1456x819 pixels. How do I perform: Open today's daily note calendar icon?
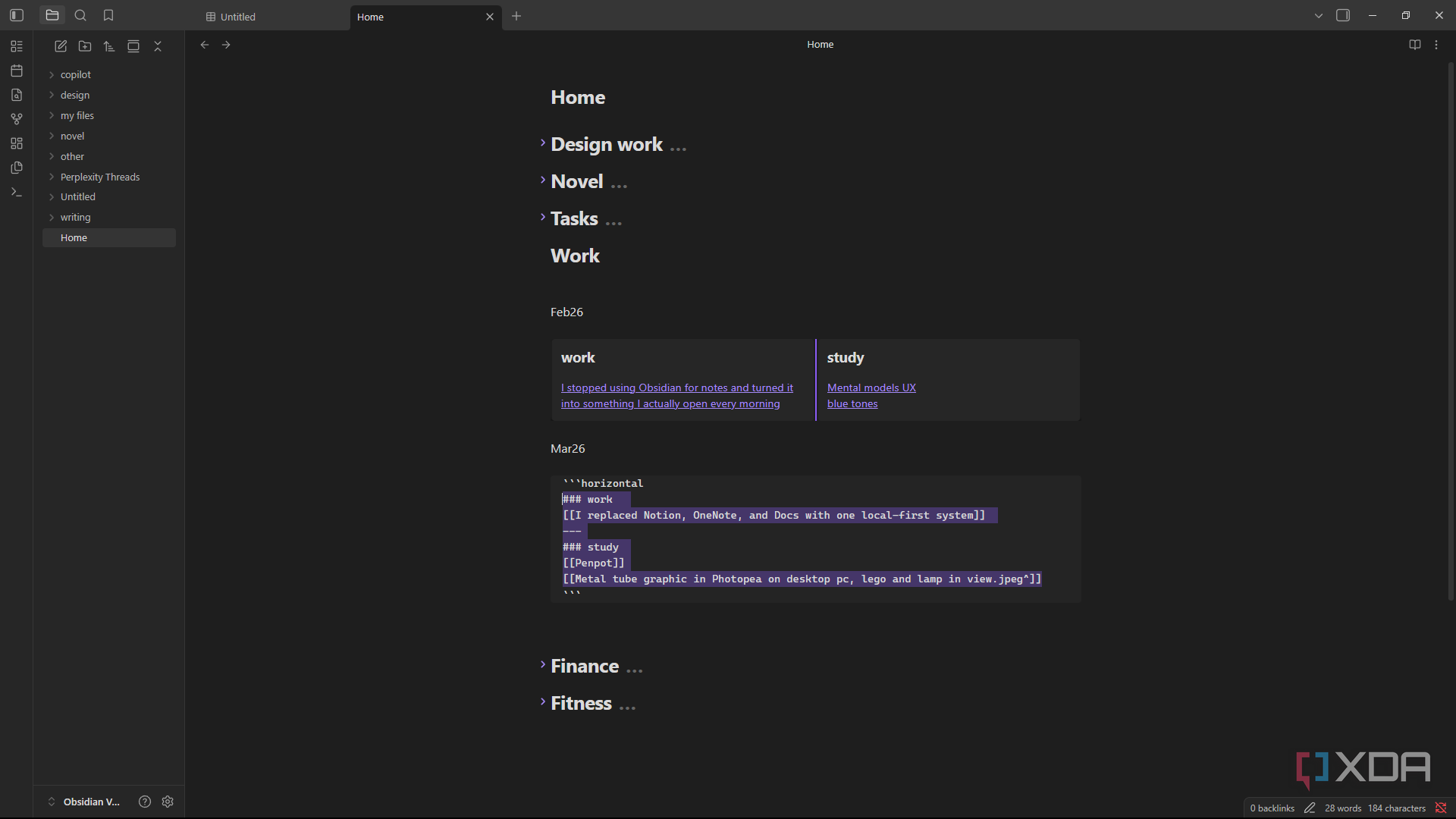click(17, 71)
